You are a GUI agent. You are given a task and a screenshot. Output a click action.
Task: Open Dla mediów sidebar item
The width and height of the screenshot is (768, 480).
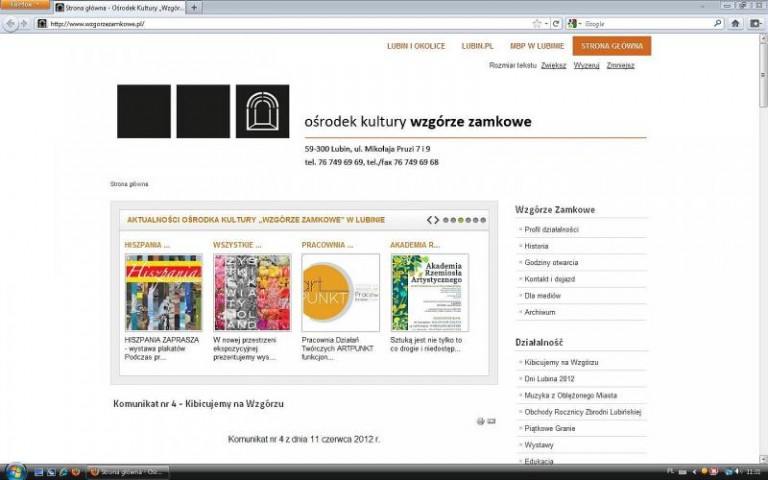[542, 296]
